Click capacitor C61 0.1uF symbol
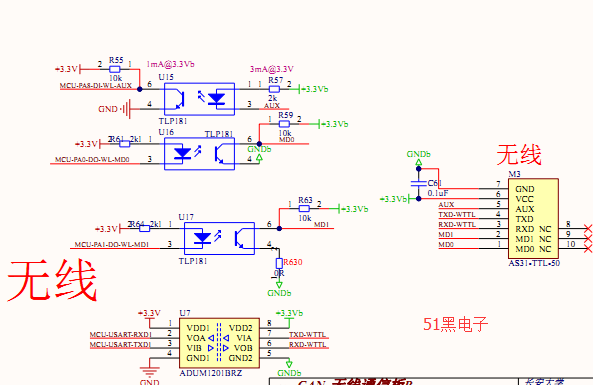The height and width of the screenshot is (385, 593). [419, 183]
